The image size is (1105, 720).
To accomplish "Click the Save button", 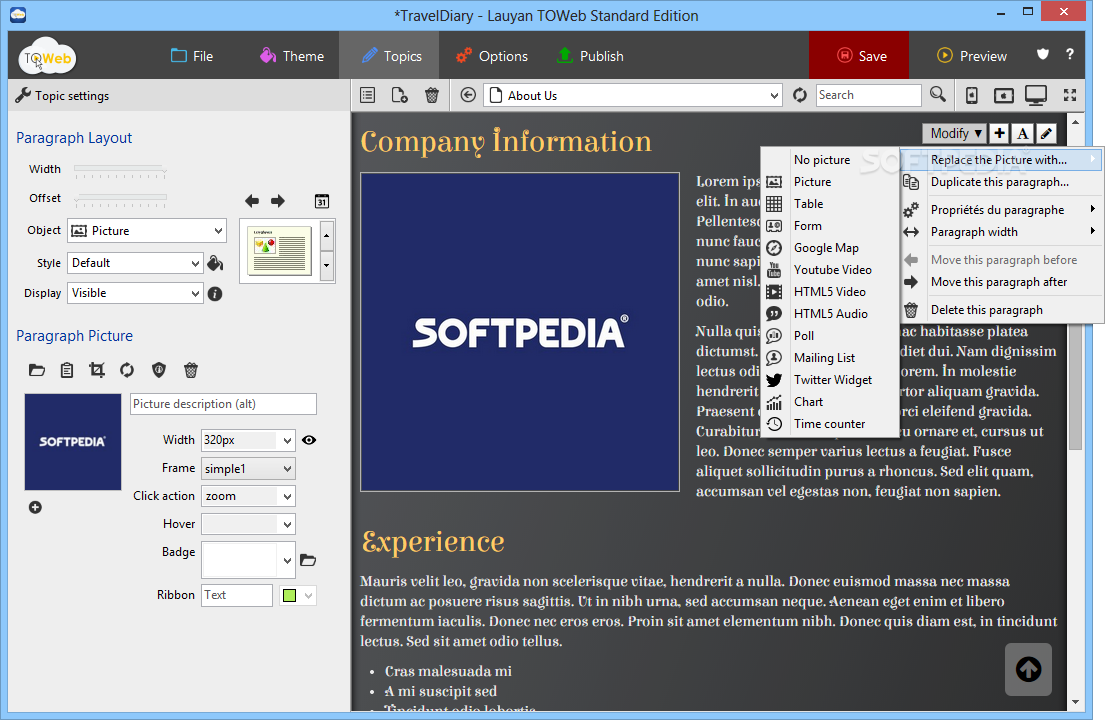I will pos(859,56).
